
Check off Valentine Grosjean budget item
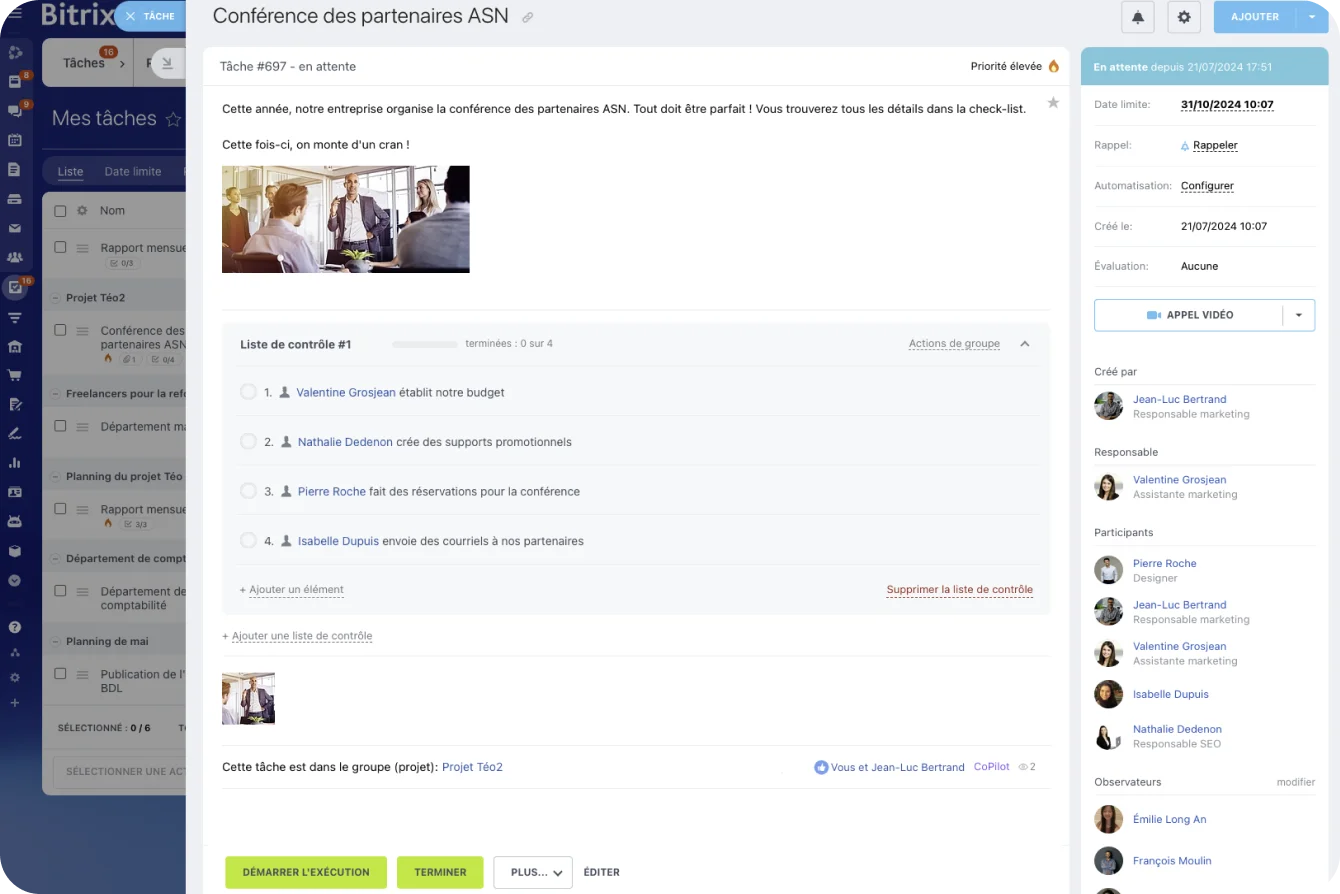coord(248,392)
